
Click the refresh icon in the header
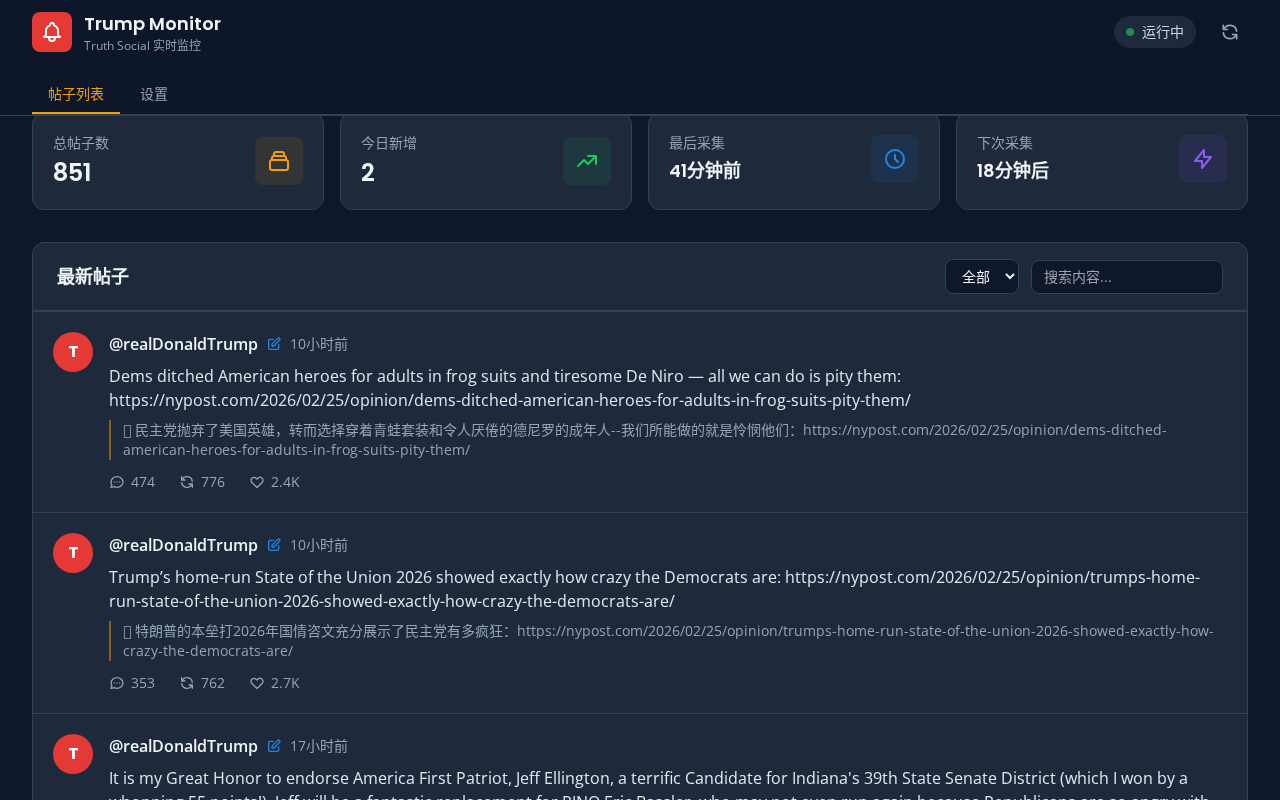pyautogui.click(x=1230, y=32)
